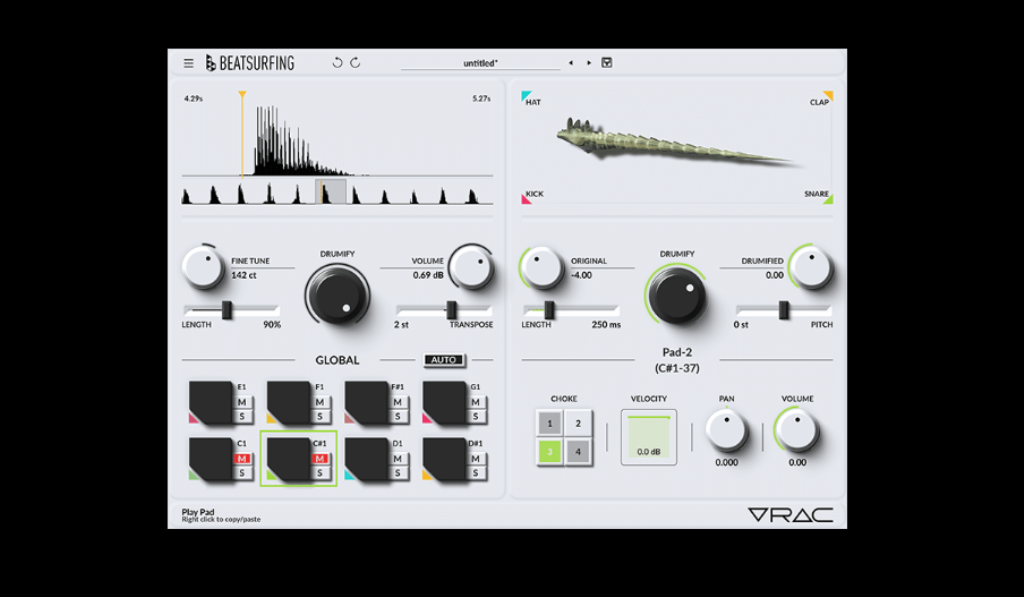Image resolution: width=1024 pixels, height=597 pixels.
Task: Click the pad Volume knob
Action: [x=797, y=431]
